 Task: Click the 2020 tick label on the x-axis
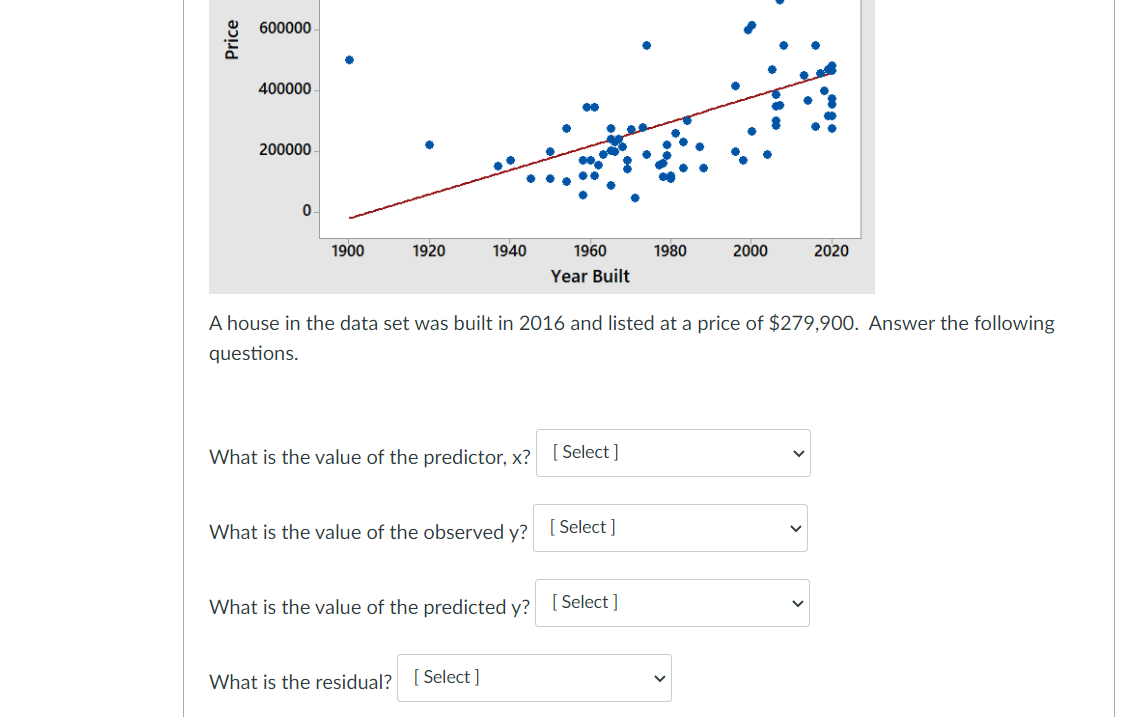(x=831, y=250)
